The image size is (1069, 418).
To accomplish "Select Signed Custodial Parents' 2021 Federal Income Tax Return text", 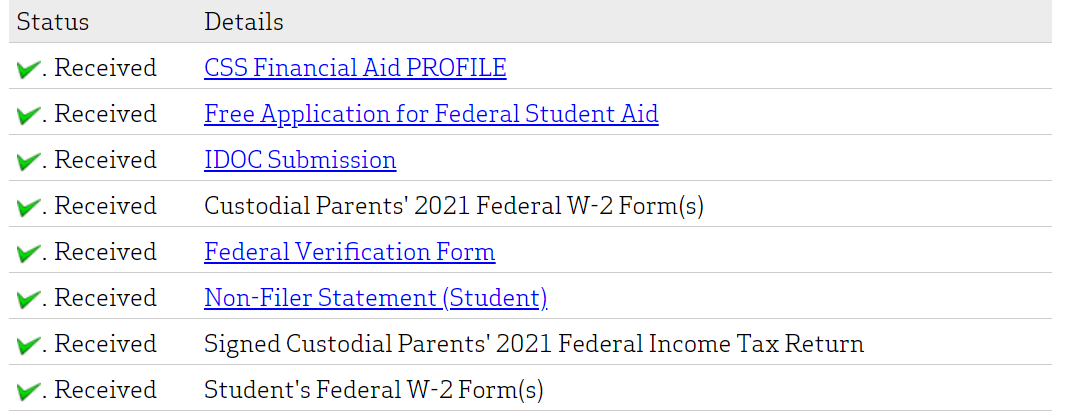I will pyautogui.click(x=534, y=344).
